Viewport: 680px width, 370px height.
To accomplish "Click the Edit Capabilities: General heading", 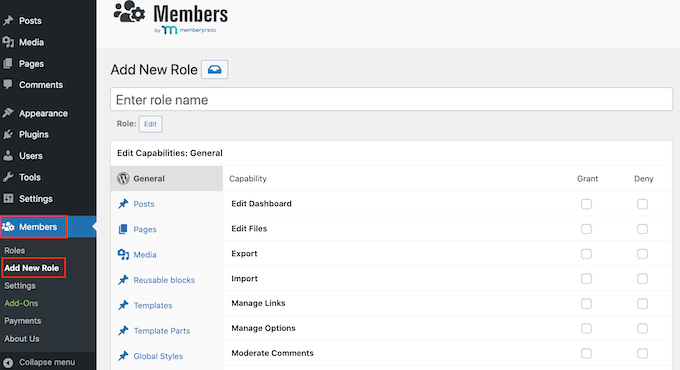I will tap(170, 153).
